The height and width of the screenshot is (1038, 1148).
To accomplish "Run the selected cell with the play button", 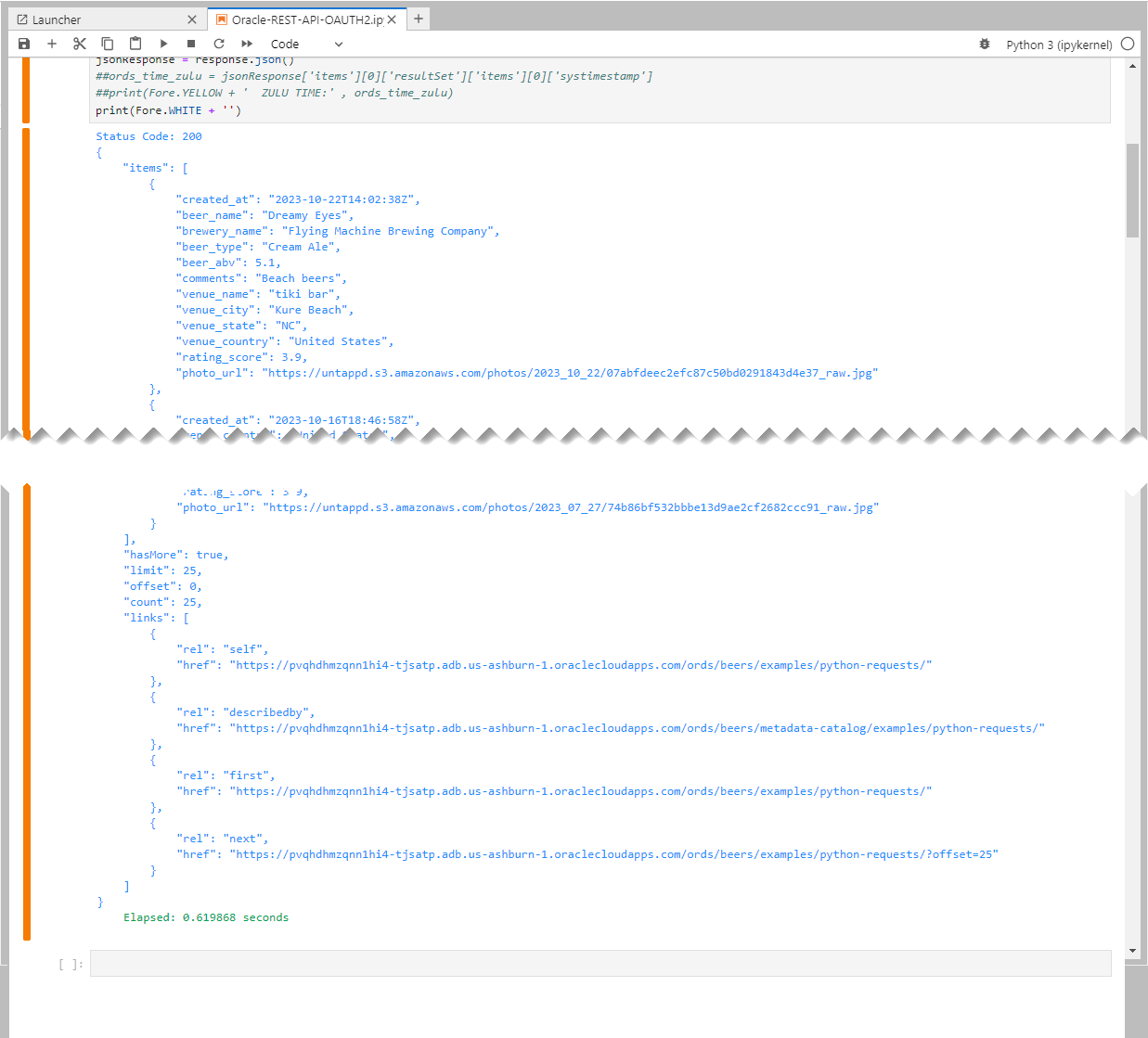I will [163, 44].
